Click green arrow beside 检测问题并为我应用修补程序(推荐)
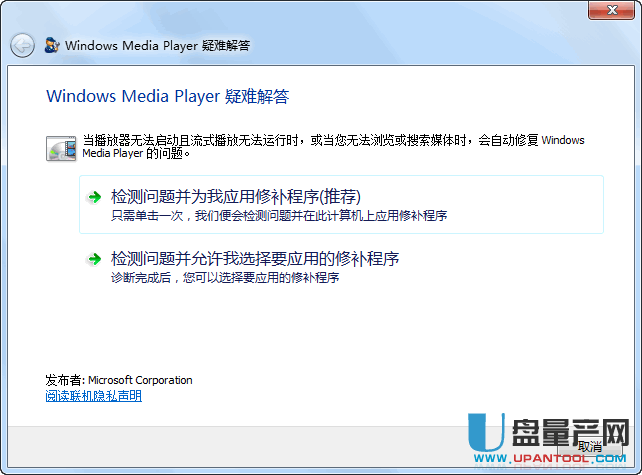Viewport: 642px width, 475px height. 94,197
